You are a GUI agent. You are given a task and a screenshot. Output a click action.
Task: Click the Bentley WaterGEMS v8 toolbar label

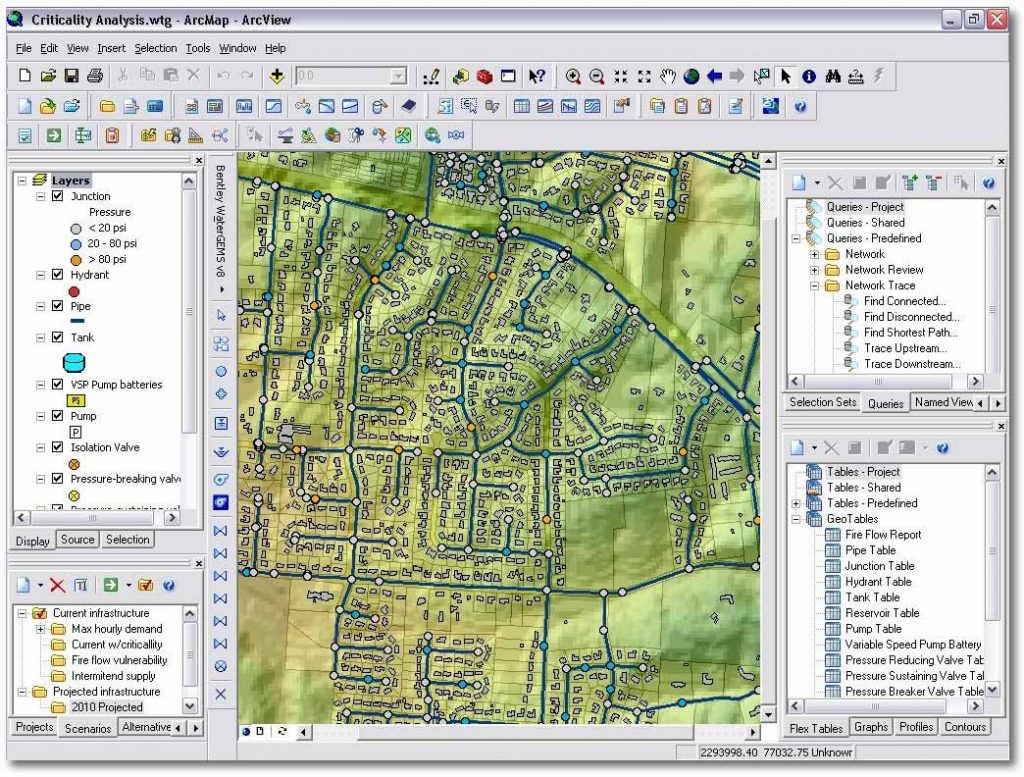(221, 221)
